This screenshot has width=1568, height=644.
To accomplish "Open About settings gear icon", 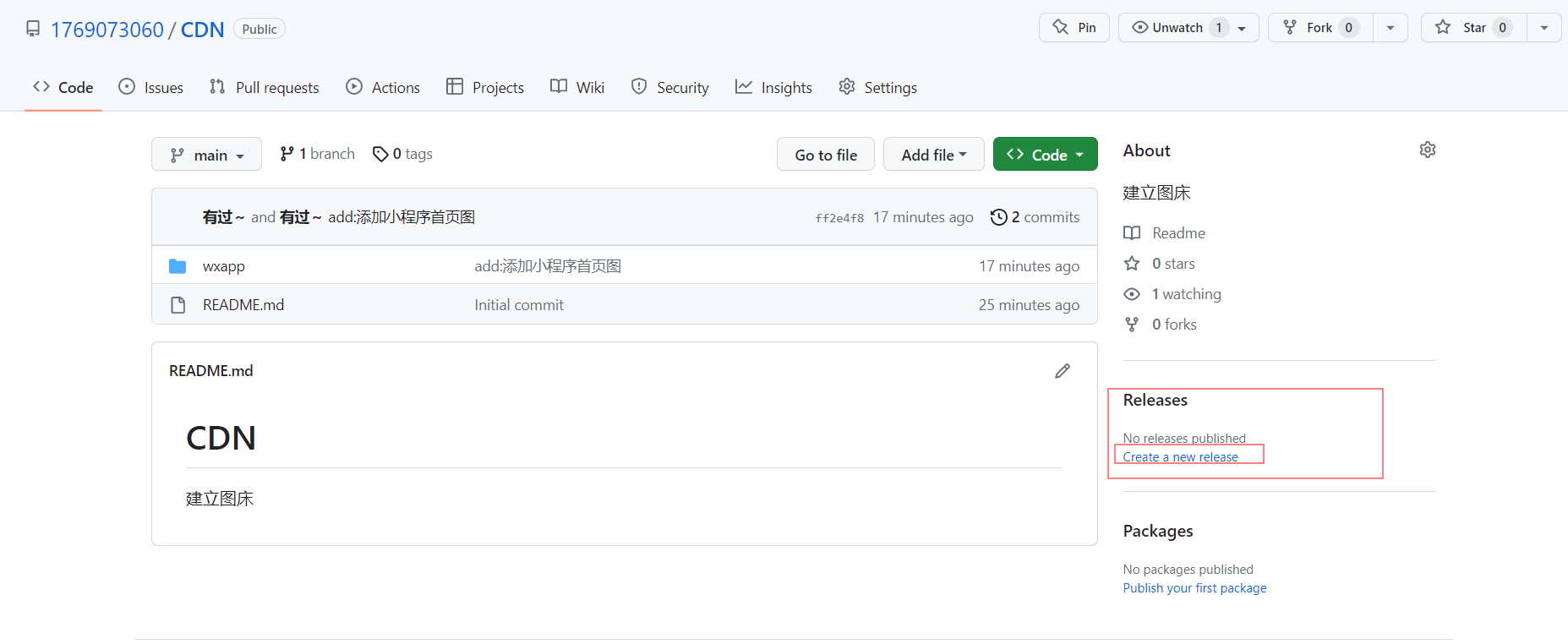I will (x=1428, y=150).
